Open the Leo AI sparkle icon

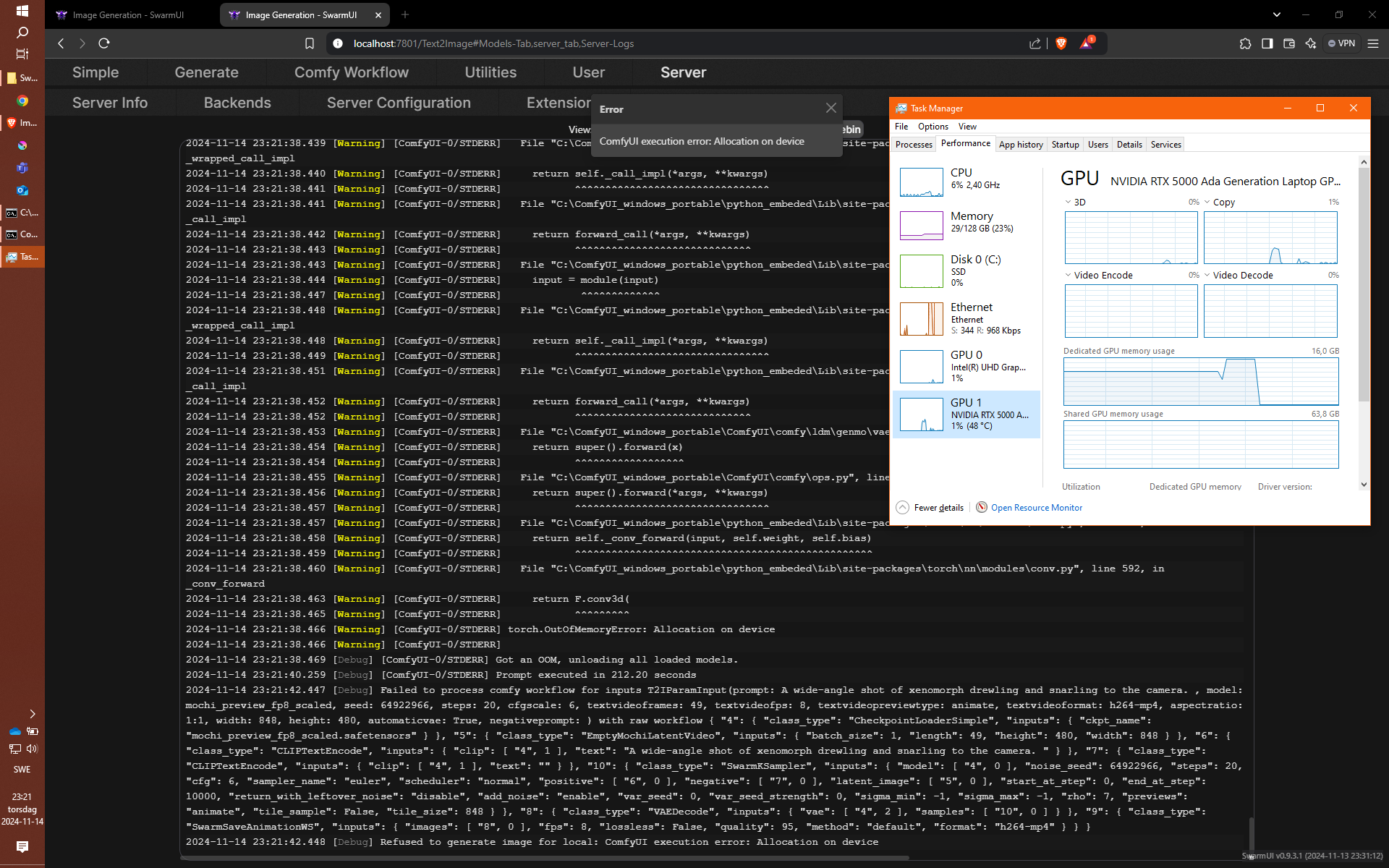coord(1312,43)
